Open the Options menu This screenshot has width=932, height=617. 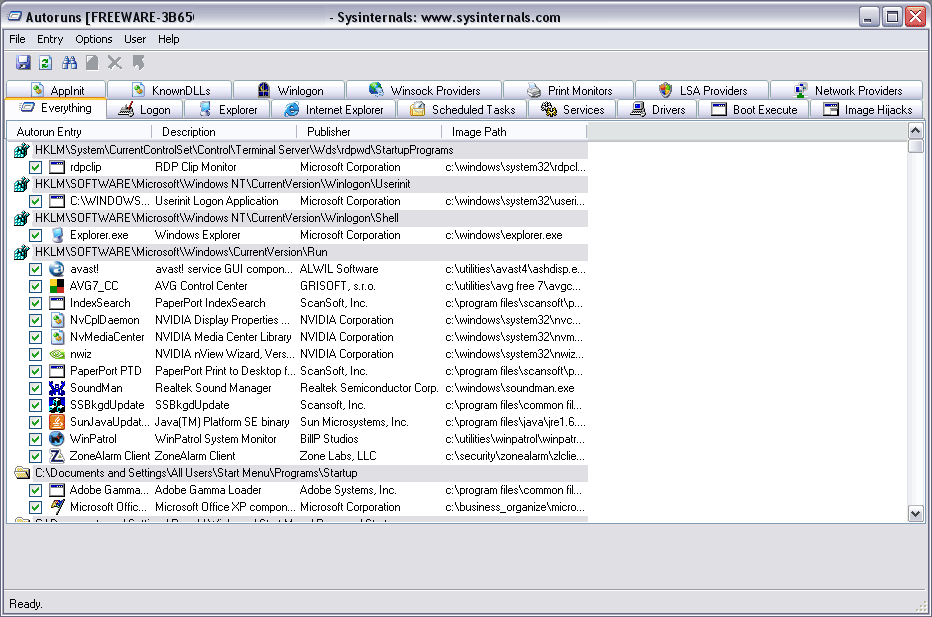click(x=93, y=39)
